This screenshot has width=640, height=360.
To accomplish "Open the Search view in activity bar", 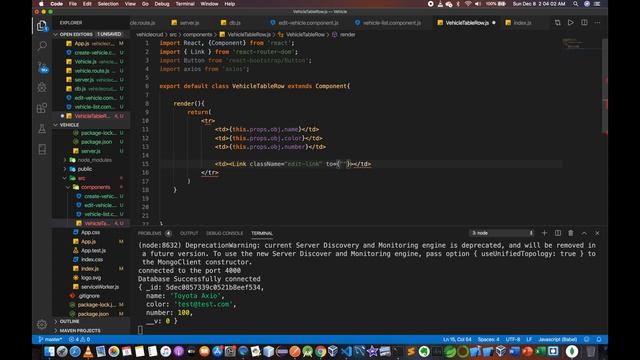I will point(42,46).
